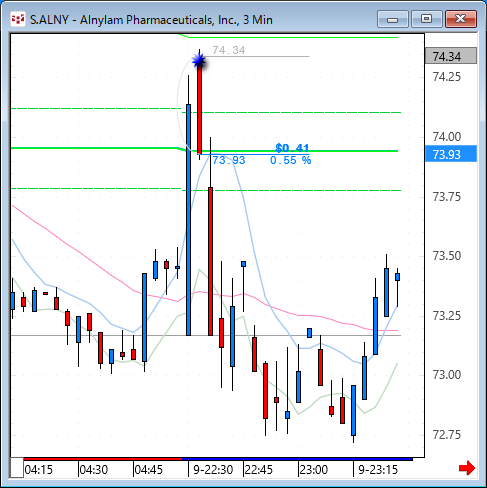Image resolution: width=487 pixels, height=488 pixels.
Task: Click the tall blue candle before the high
Action: (x=189, y=220)
